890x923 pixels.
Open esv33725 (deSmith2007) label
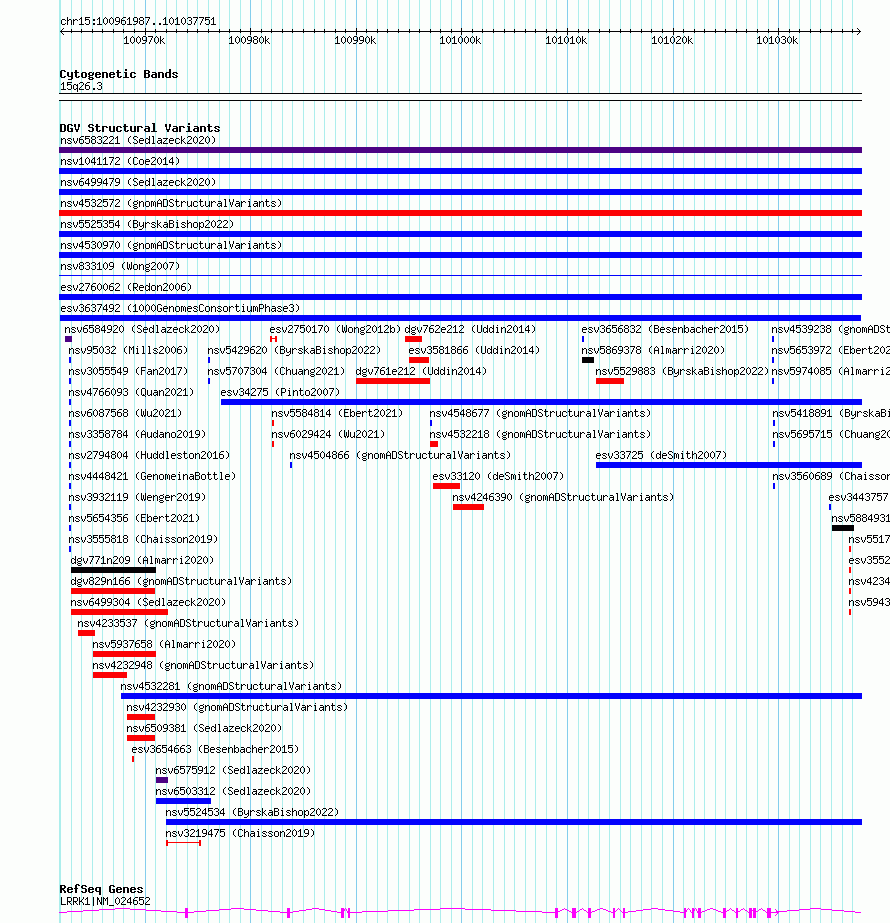point(661,456)
